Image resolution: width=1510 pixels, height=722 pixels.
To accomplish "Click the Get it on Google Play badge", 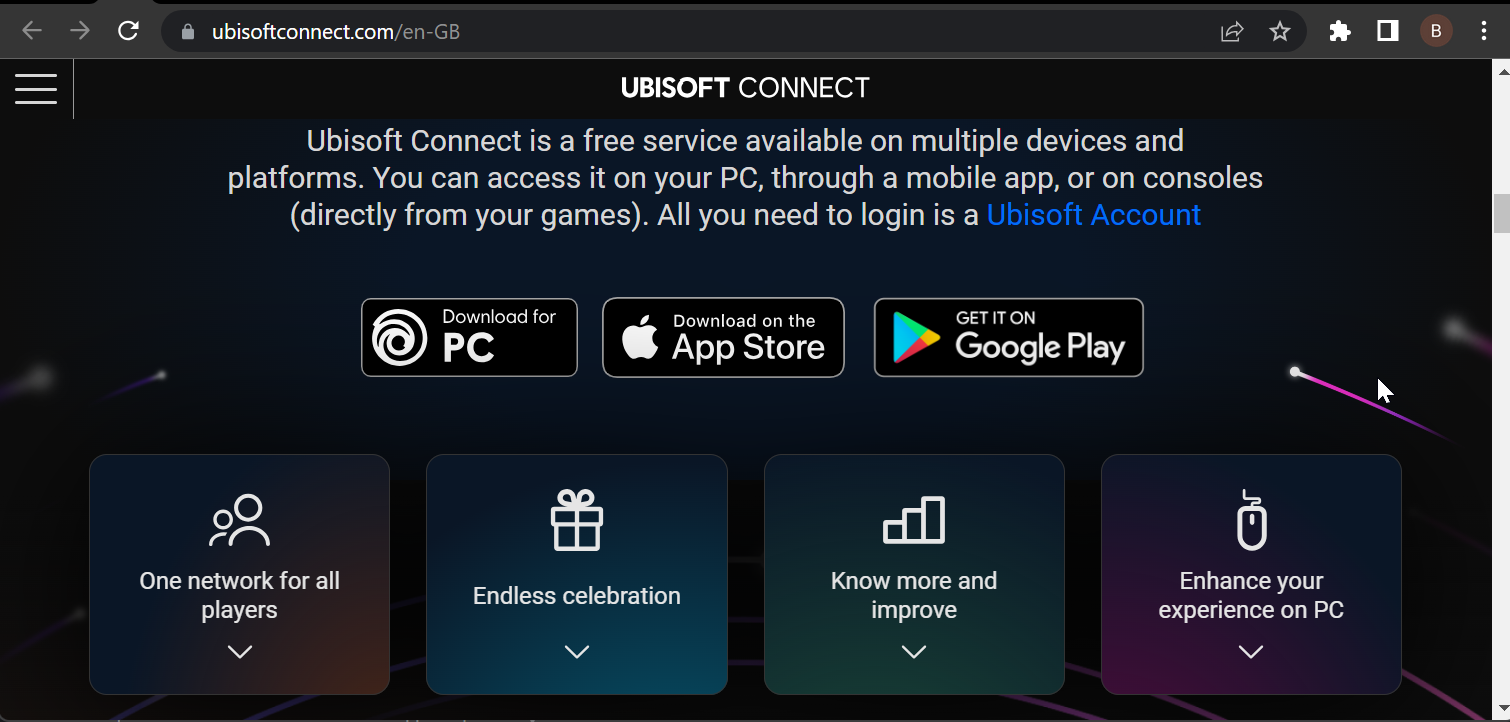I will click(1008, 338).
